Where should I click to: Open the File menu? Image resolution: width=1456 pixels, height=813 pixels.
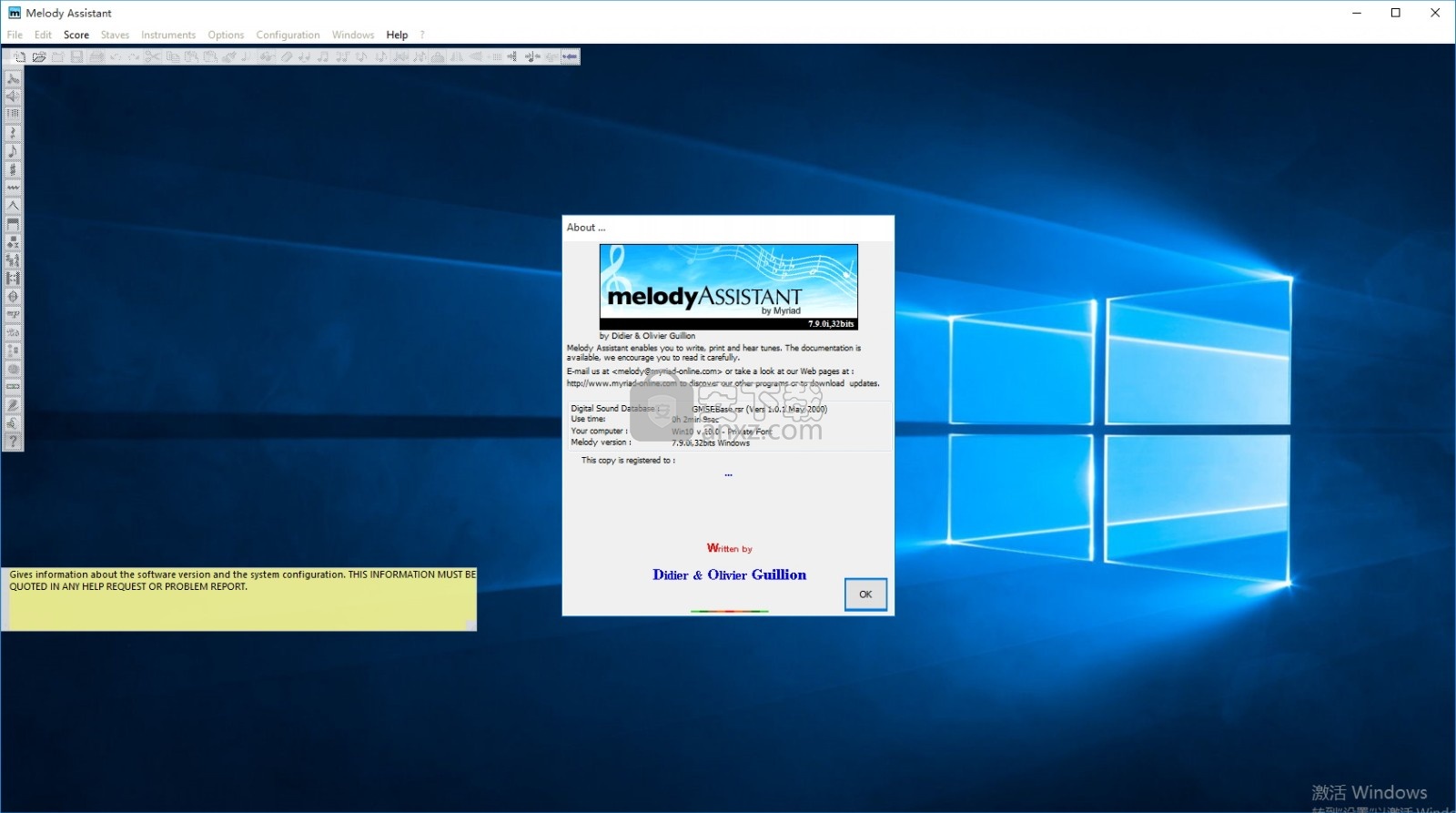pos(15,35)
